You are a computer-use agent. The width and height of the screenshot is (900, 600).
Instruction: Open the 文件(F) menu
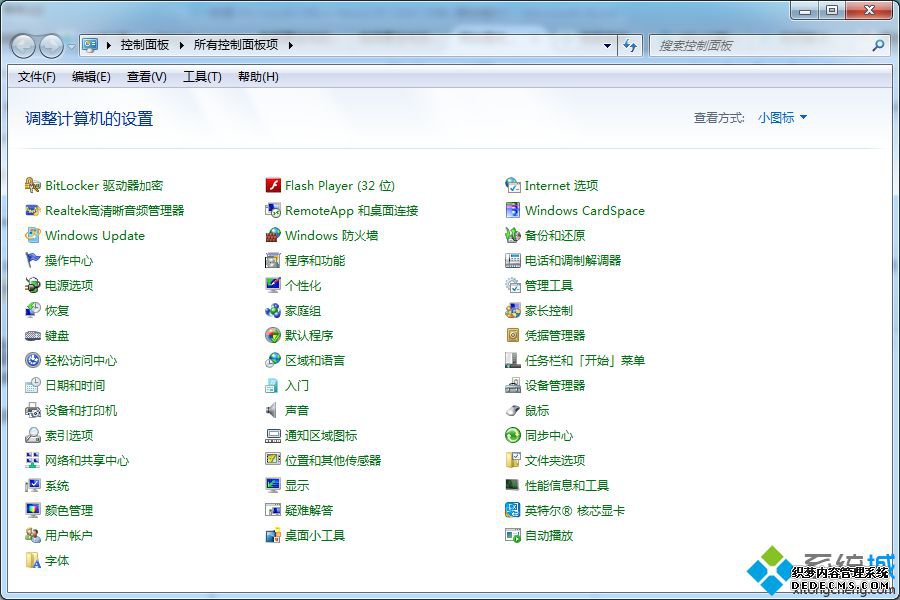(37, 77)
